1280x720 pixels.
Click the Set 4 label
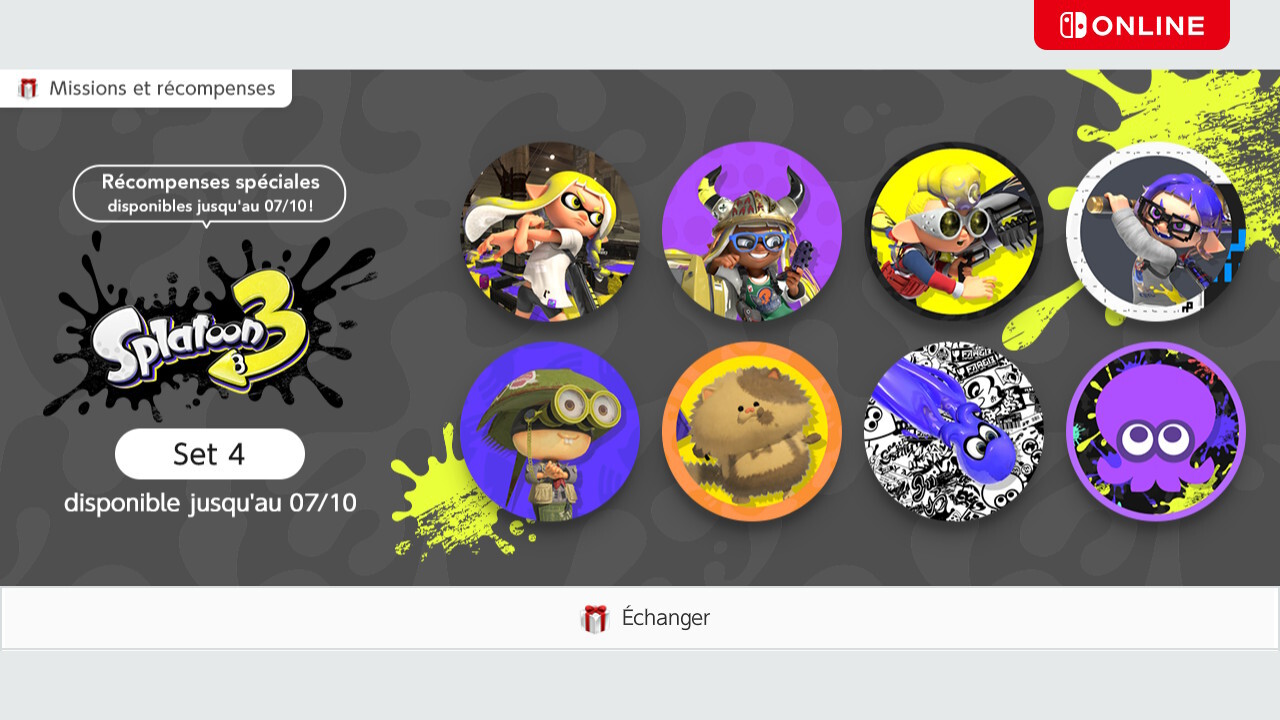click(x=209, y=454)
